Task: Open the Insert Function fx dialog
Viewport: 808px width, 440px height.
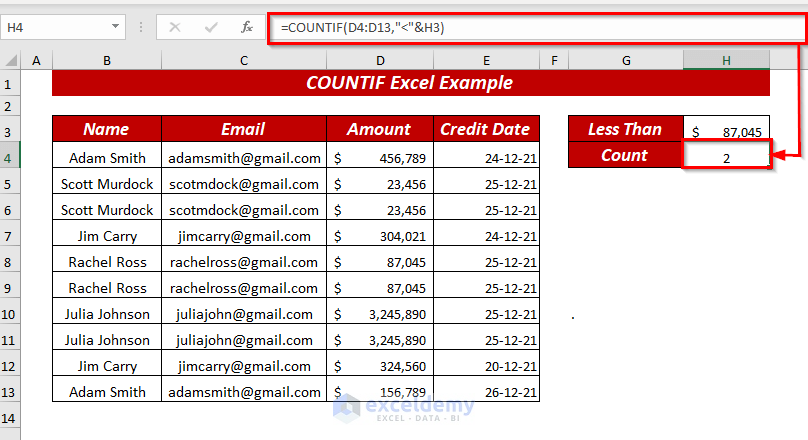Action: pos(247,27)
